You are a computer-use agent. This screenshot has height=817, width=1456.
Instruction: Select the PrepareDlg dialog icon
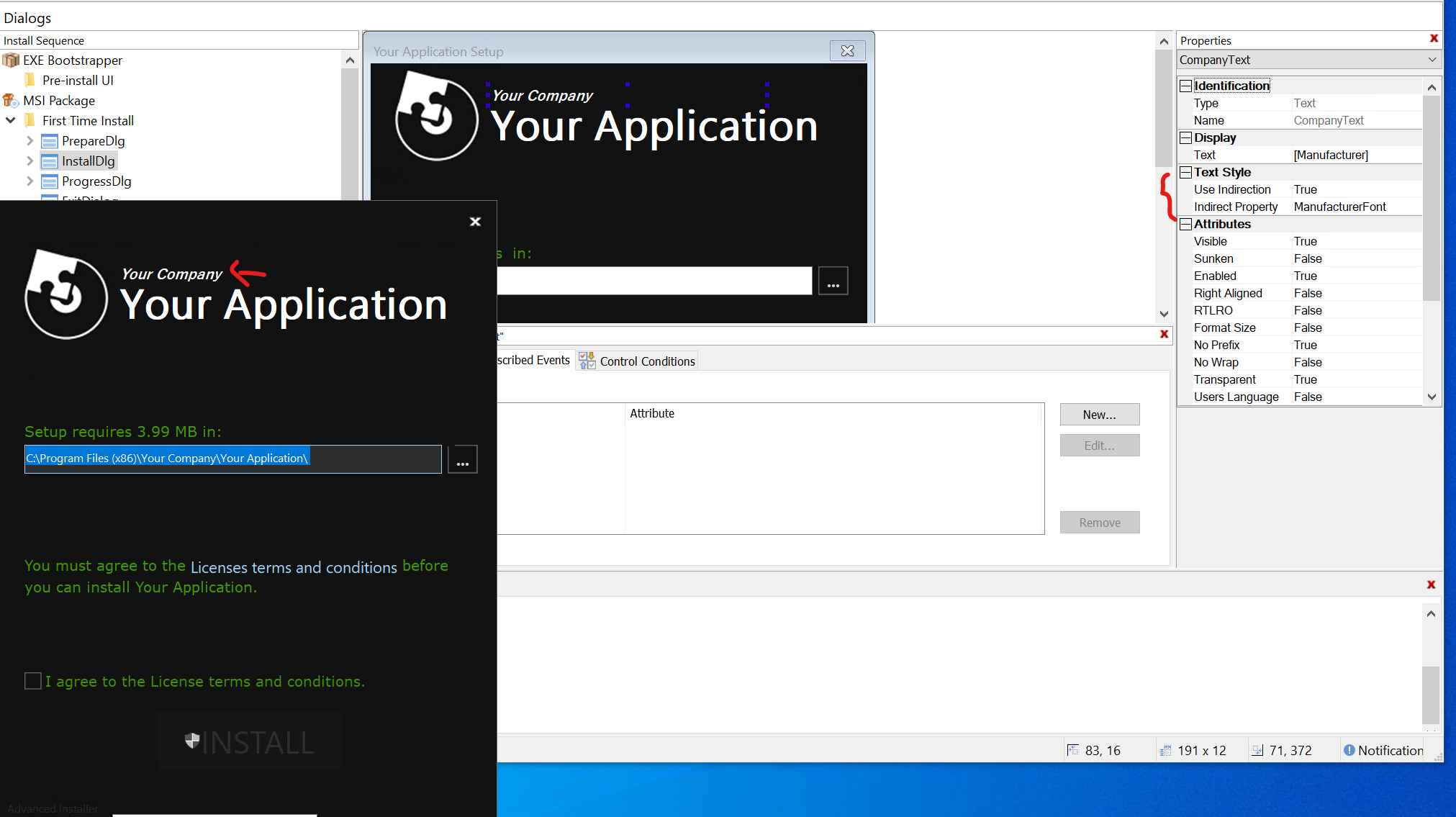point(49,141)
